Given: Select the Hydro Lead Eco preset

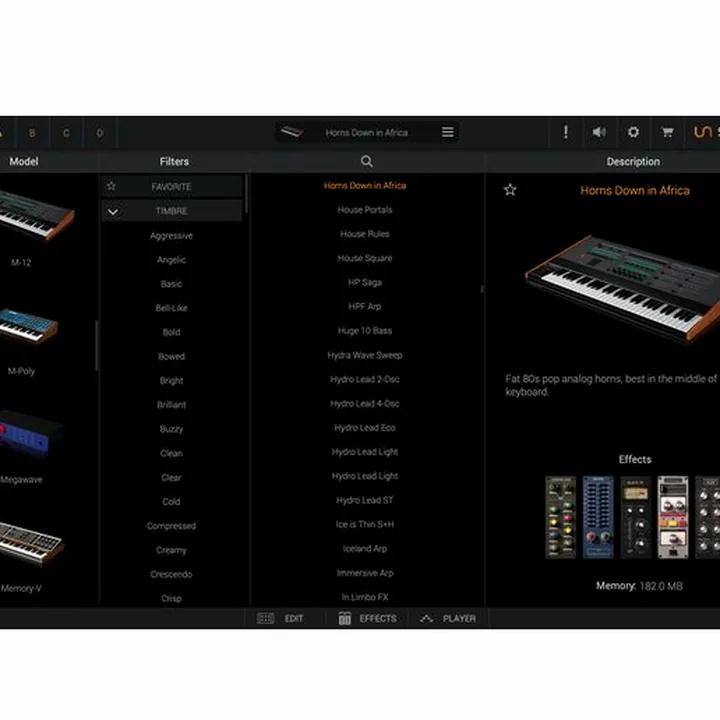Looking at the screenshot, I should coord(365,428).
